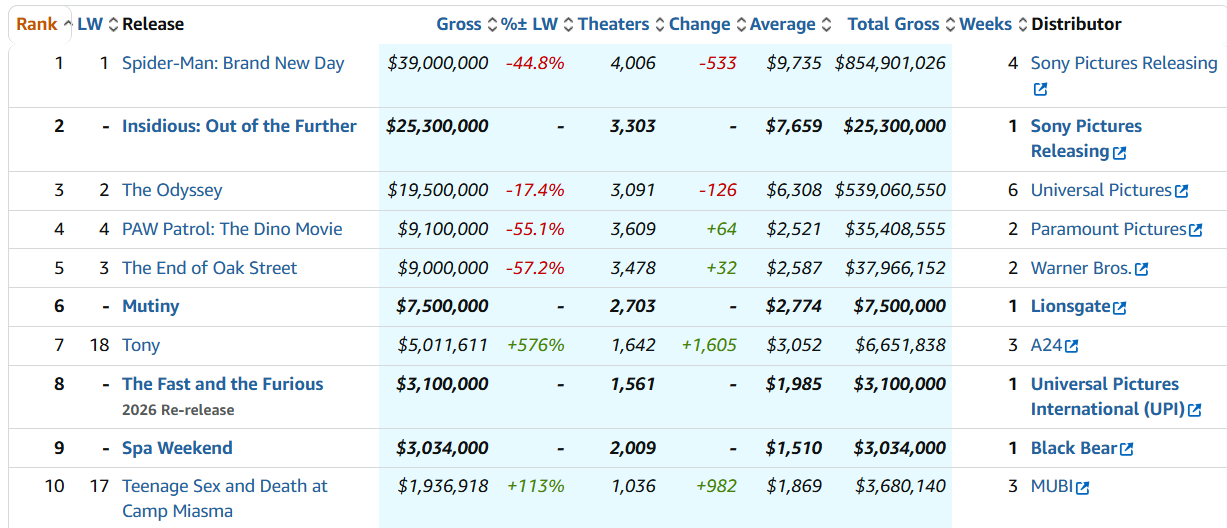Image resolution: width=1227 pixels, height=528 pixels.
Task: Open Warner Bros. distributor link
Action: tap(1081, 268)
